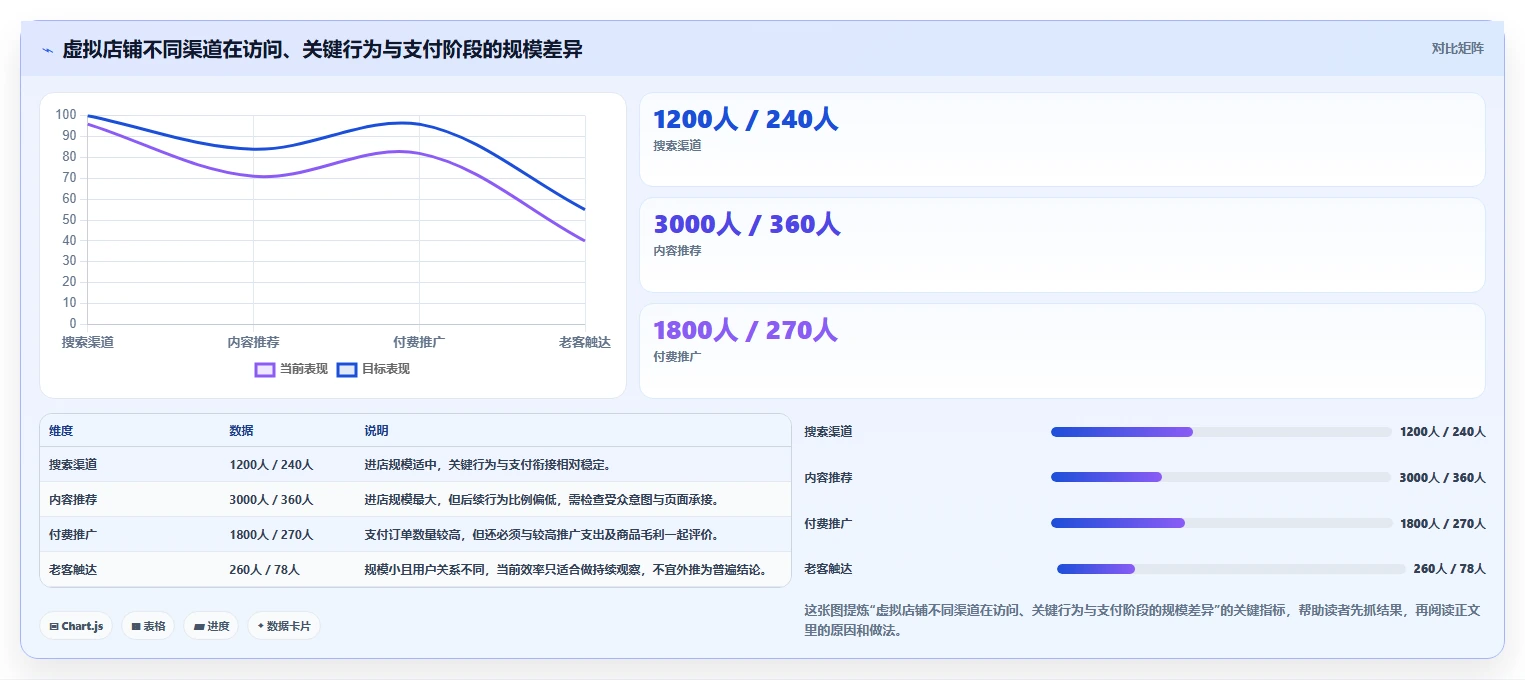Click the large 1800人 / 270人 card value

point(745,330)
